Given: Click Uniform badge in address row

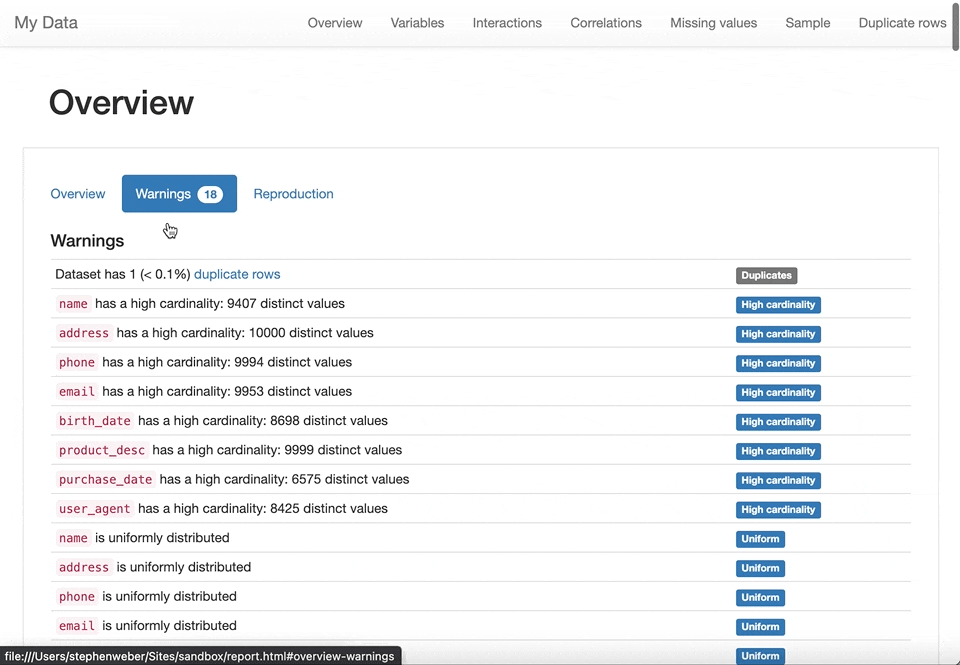Looking at the screenshot, I should tap(760, 569).
